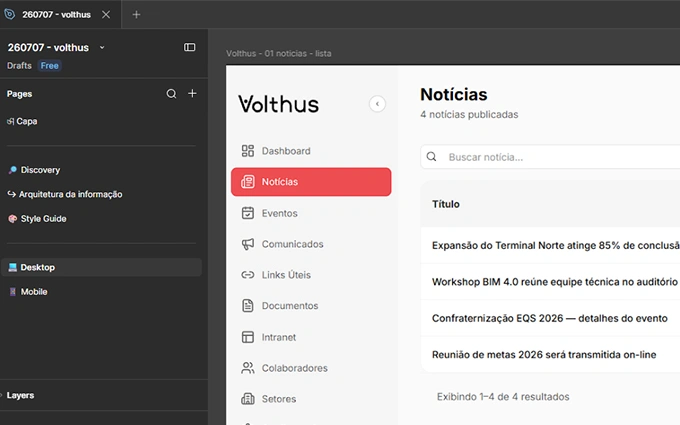Open the Capa page
Screen dimensions: 680x425
click(22, 121)
